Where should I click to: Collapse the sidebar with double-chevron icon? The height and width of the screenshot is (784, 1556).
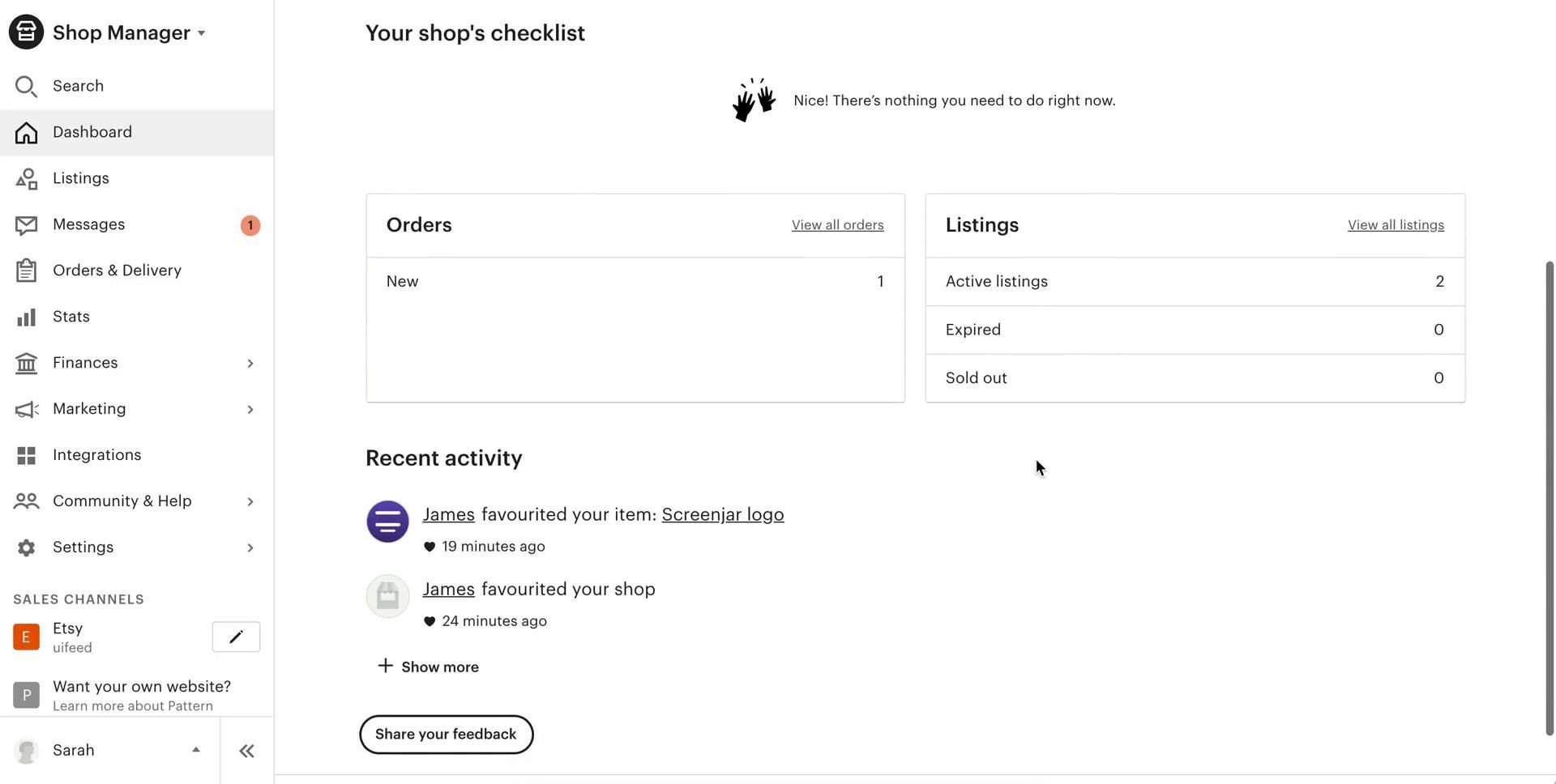(x=247, y=751)
